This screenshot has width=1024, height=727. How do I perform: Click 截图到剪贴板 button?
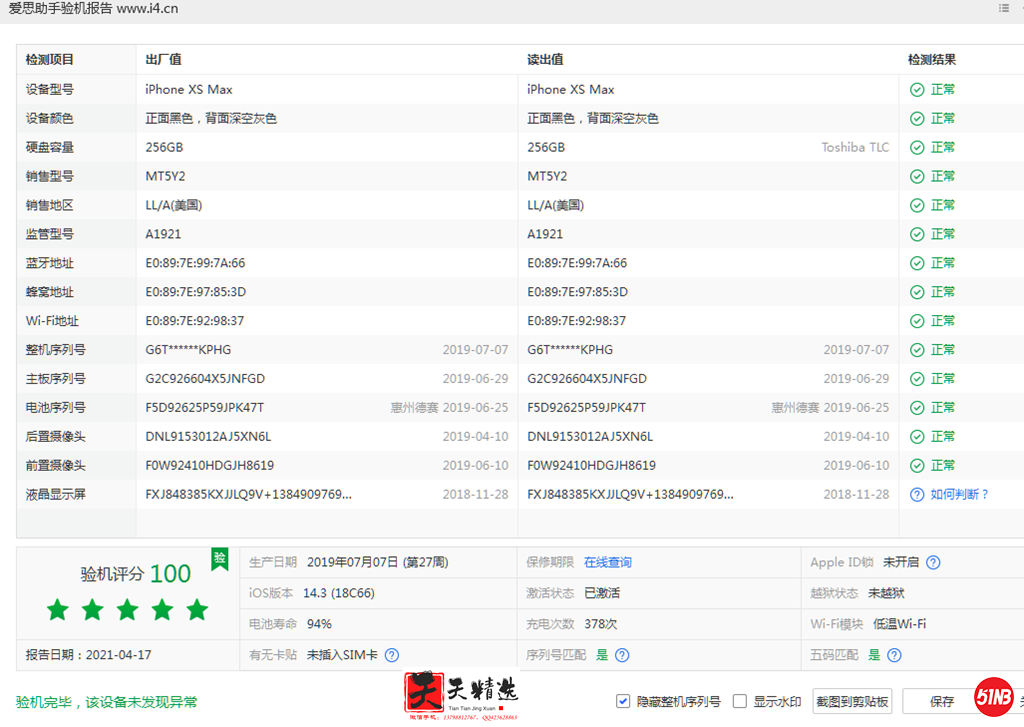tap(852, 701)
